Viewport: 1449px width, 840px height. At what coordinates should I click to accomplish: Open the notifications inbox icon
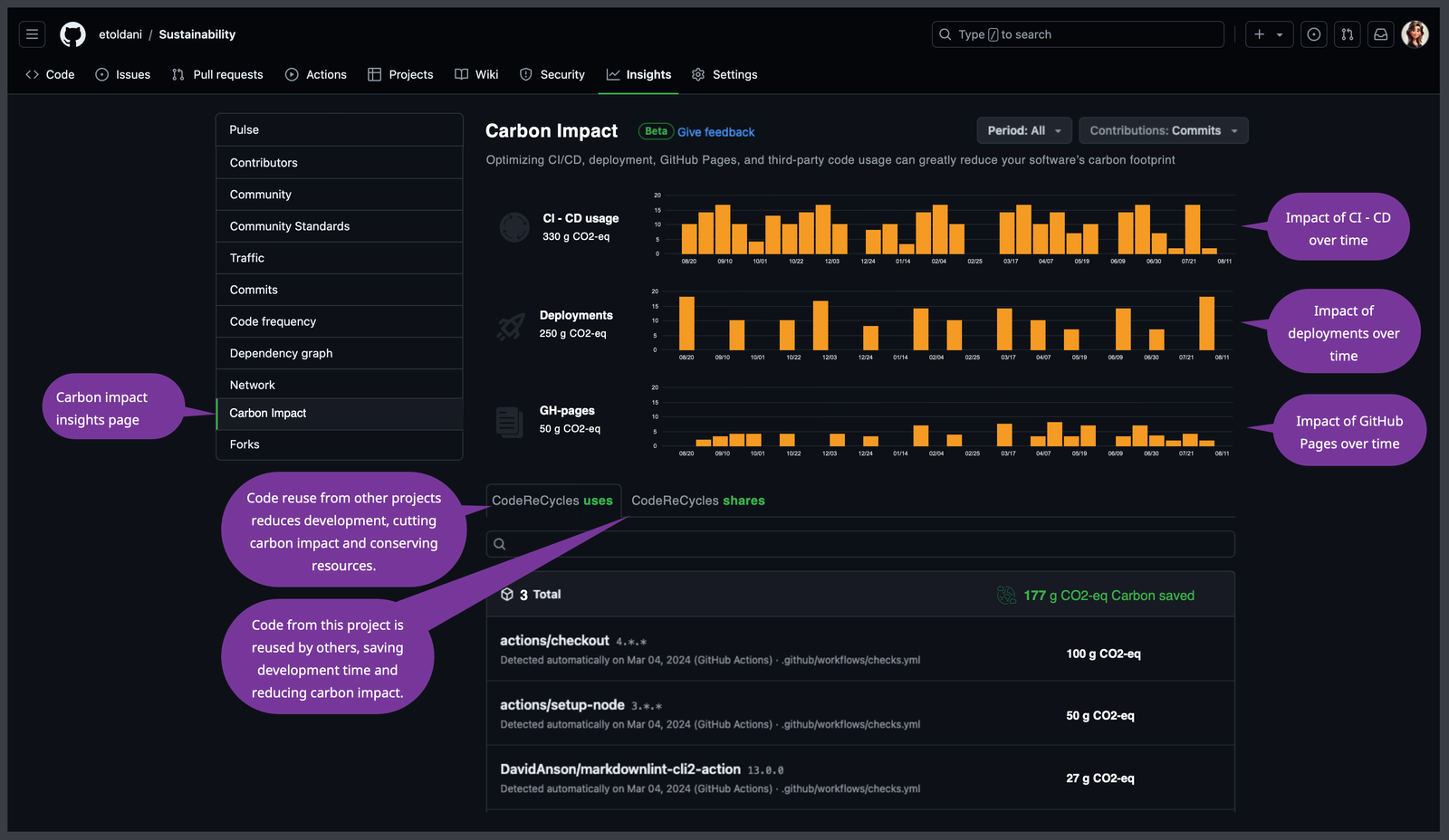pyautogui.click(x=1380, y=34)
